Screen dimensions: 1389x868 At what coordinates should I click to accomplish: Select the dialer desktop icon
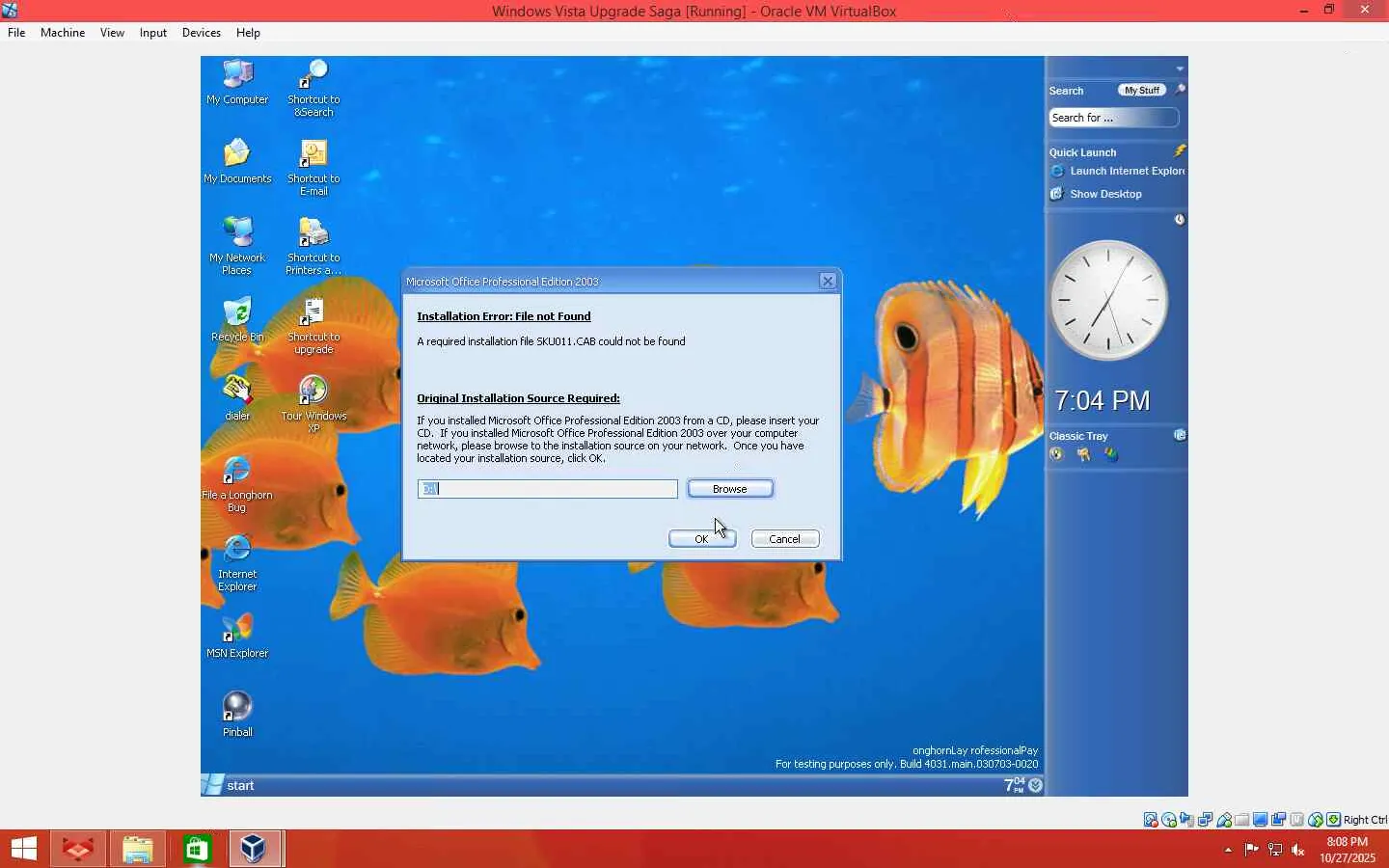pyautogui.click(x=237, y=398)
